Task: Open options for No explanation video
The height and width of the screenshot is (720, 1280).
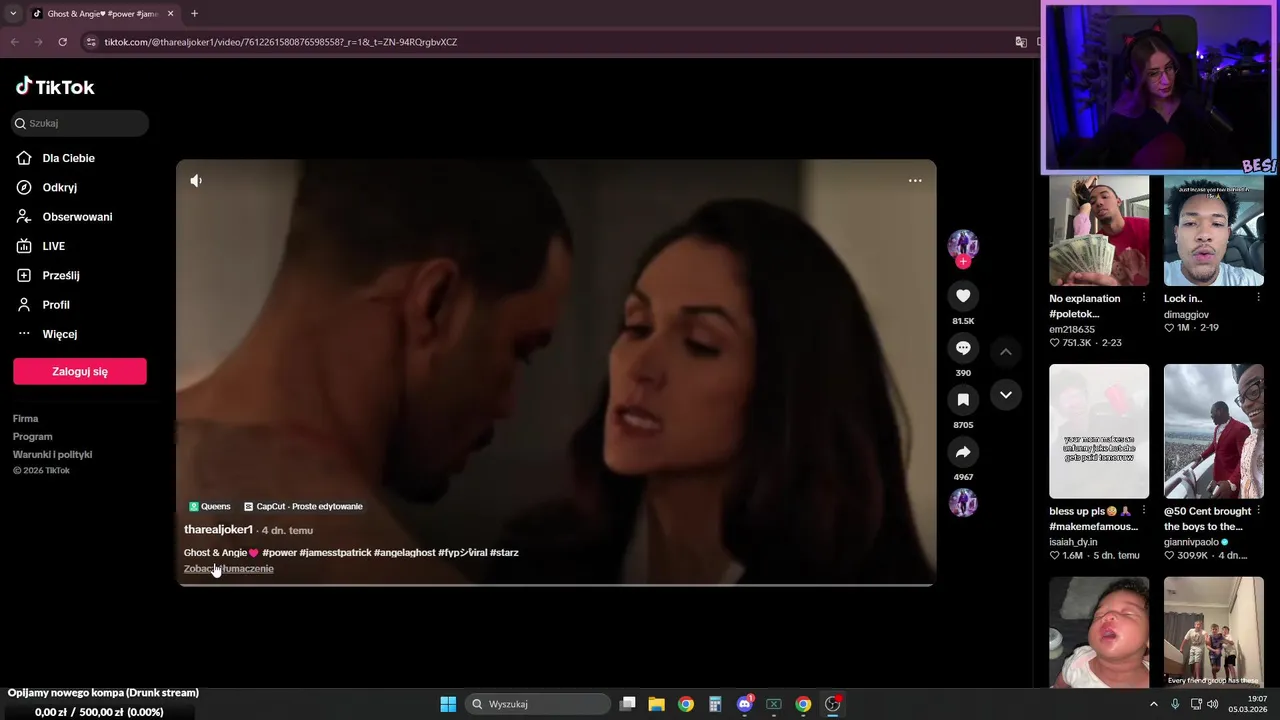Action: [x=1144, y=298]
